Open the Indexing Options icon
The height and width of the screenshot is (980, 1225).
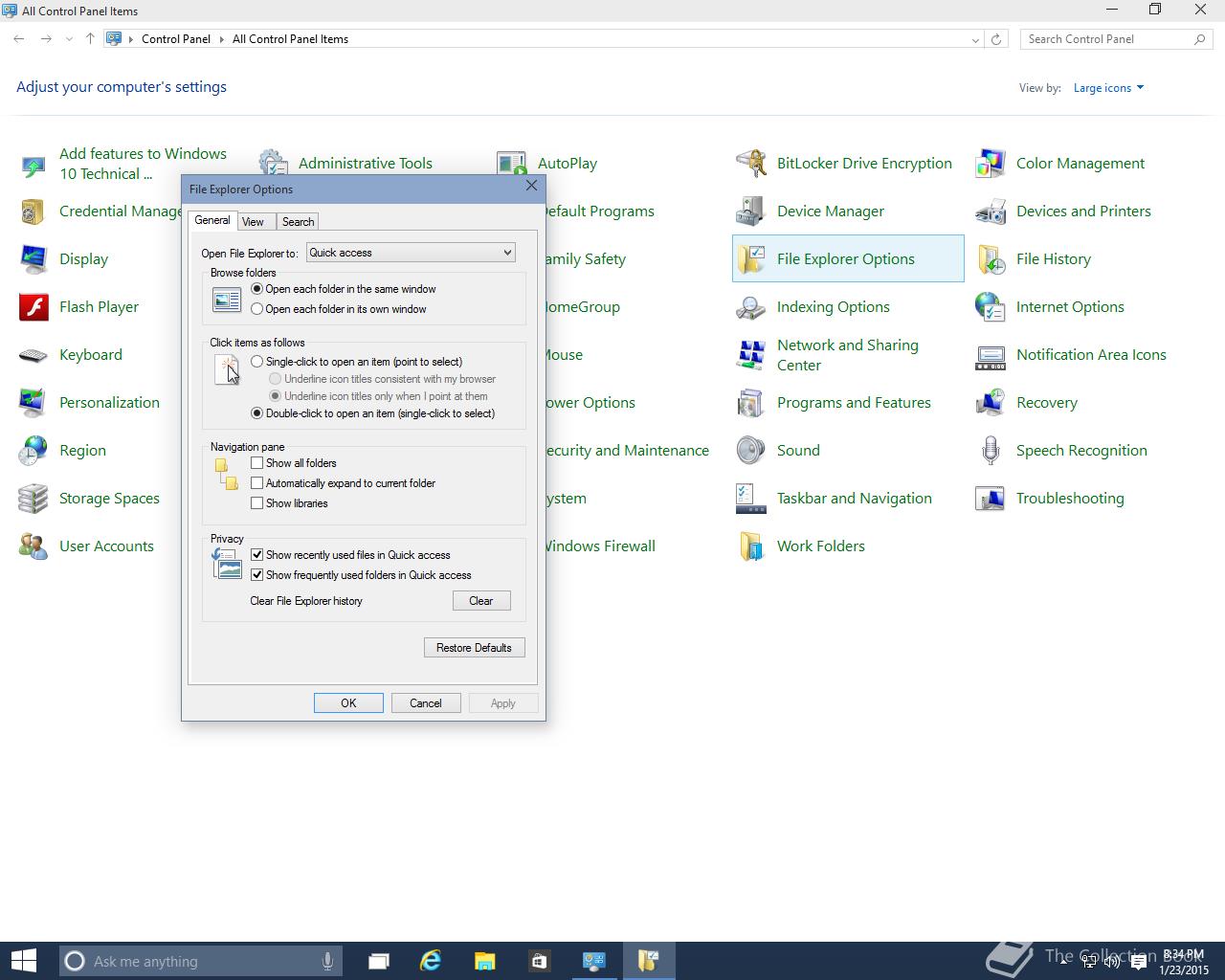(x=750, y=306)
